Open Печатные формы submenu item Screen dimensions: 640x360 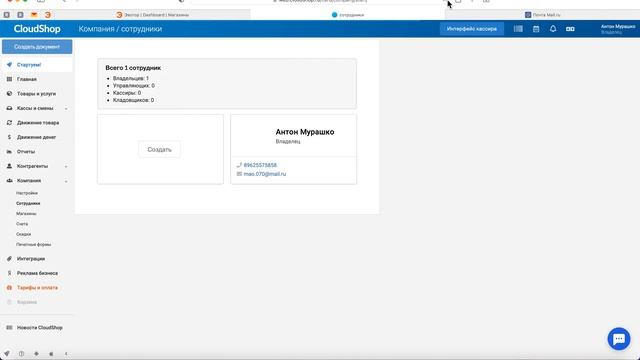click(33, 244)
